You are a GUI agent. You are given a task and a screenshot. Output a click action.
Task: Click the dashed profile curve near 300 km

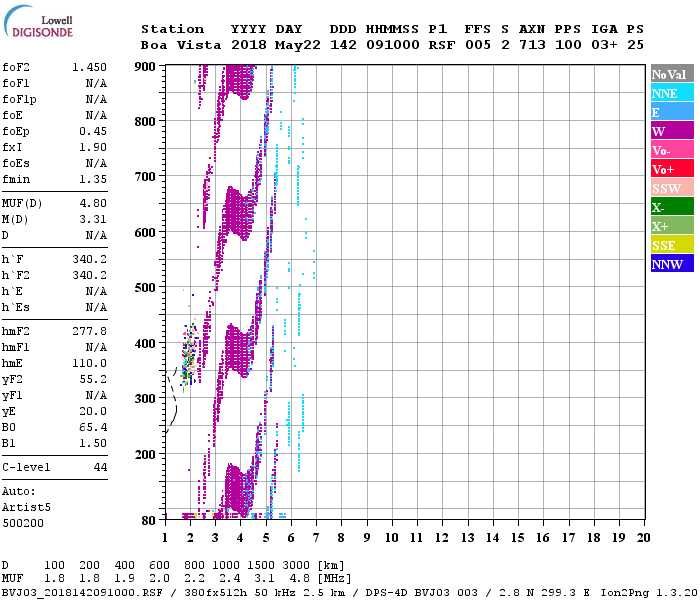172,400
